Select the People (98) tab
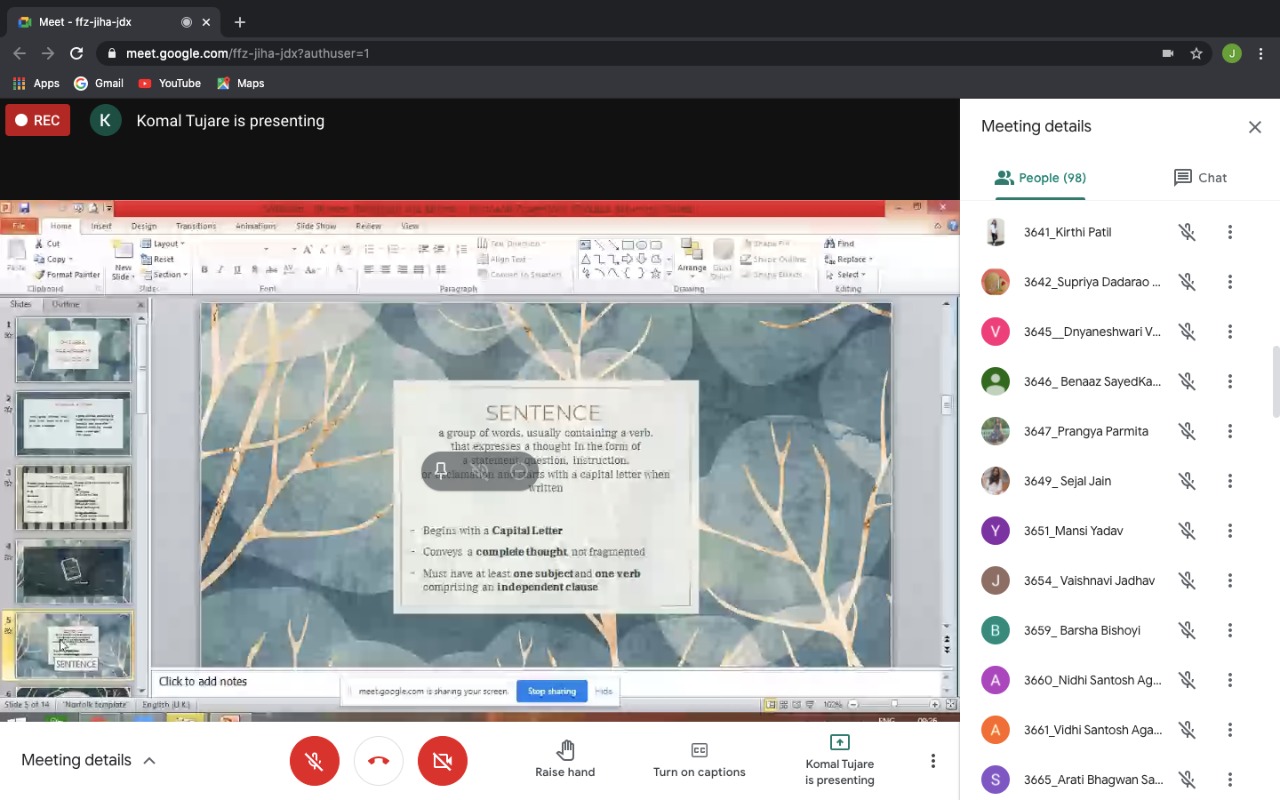 pyautogui.click(x=1040, y=178)
